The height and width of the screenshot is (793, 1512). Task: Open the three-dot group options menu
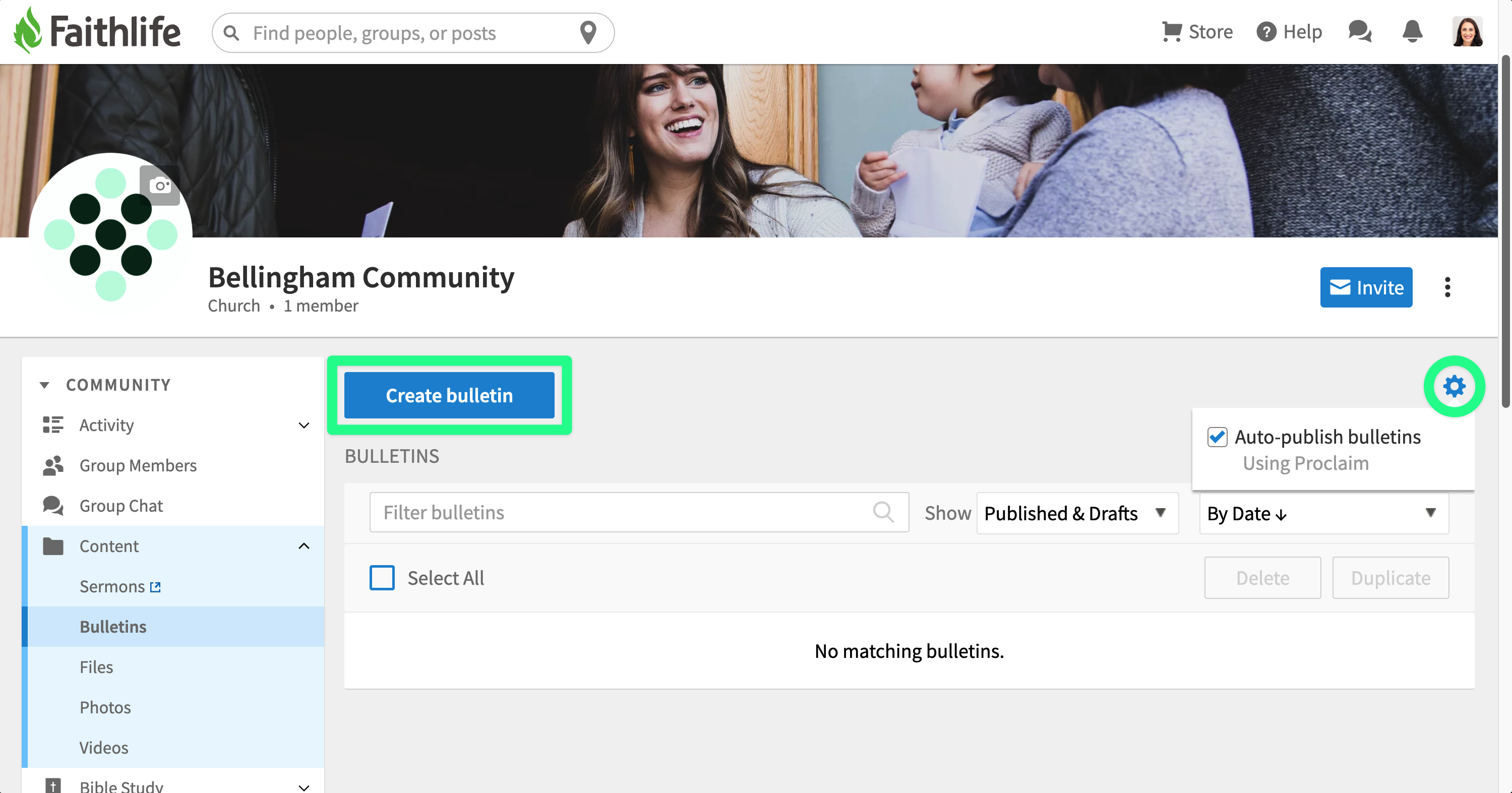pyautogui.click(x=1447, y=287)
